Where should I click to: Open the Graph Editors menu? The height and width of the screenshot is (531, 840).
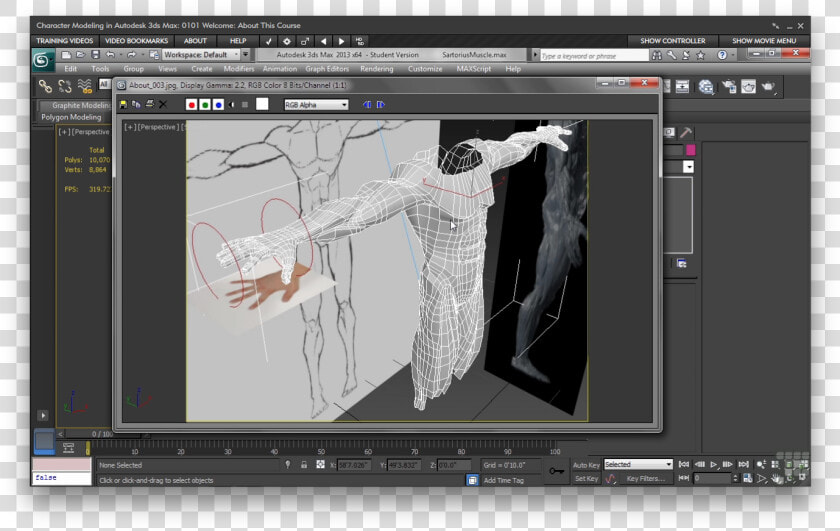pos(327,69)
